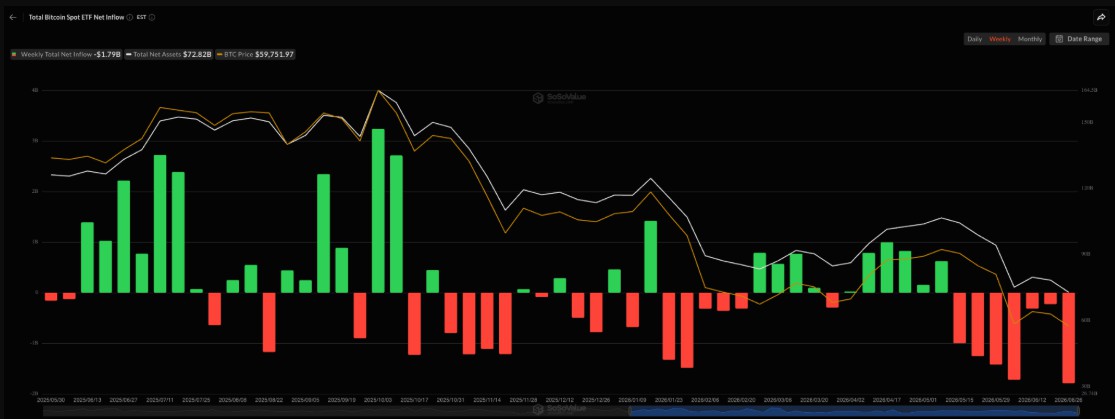Image resolution: width=1115 pixels, height=419 pixels.
Task: Click the 2026/01/09 date label
Action: [632, 401]
